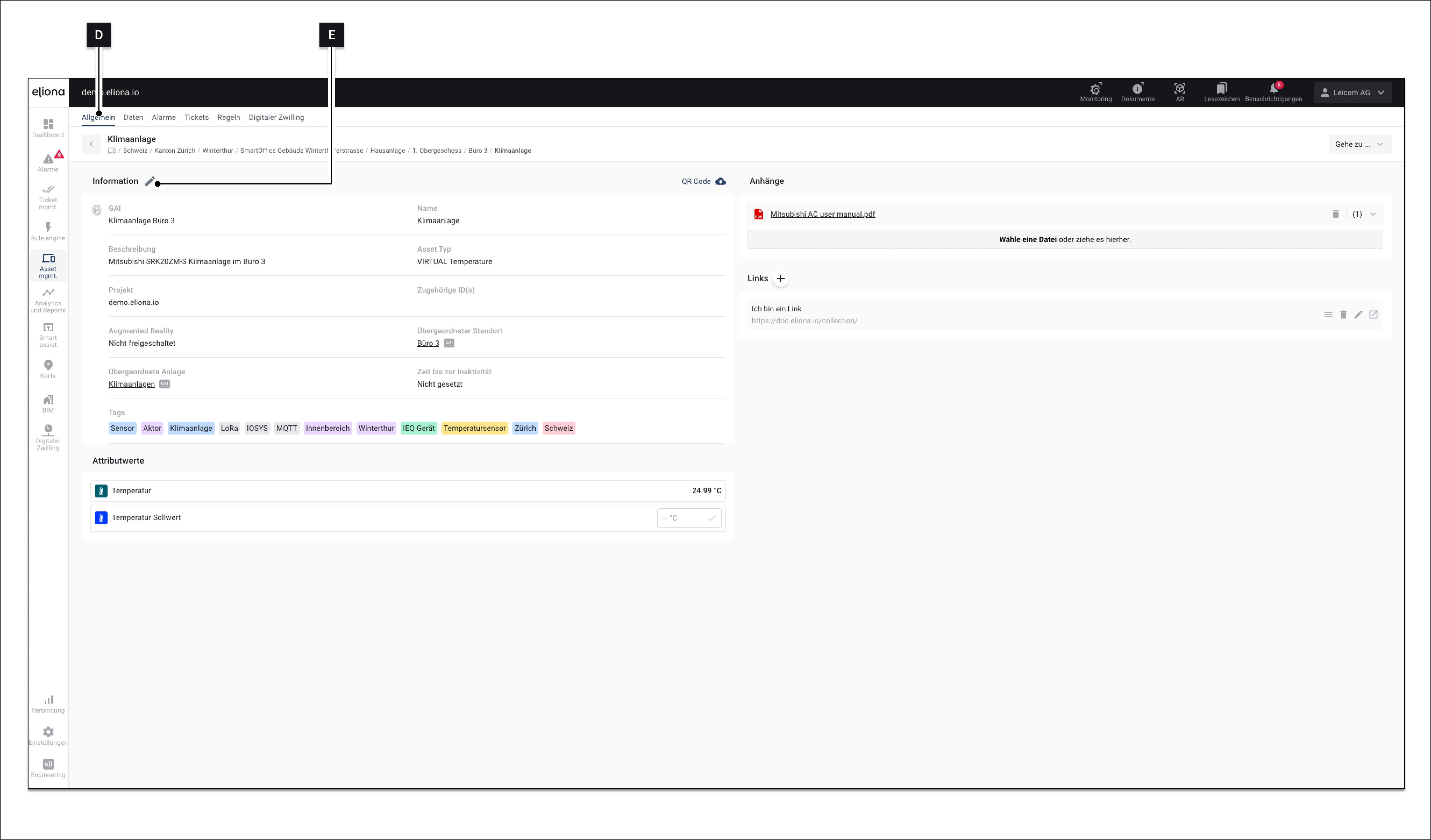1431x840 pixels.
Task: Open the Büro 3 parent location link
Action: pyautogui.click(x=428, y=343)
